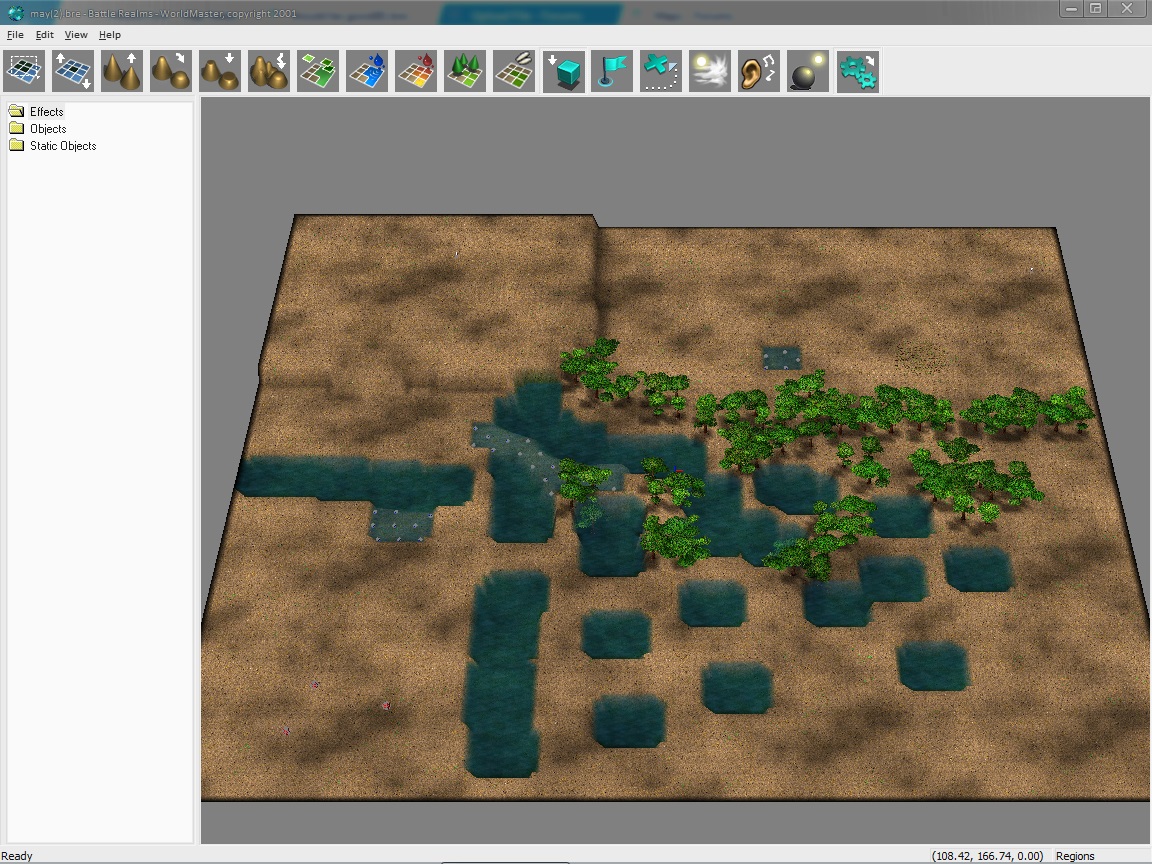Click the Effects folder icon

16,111
